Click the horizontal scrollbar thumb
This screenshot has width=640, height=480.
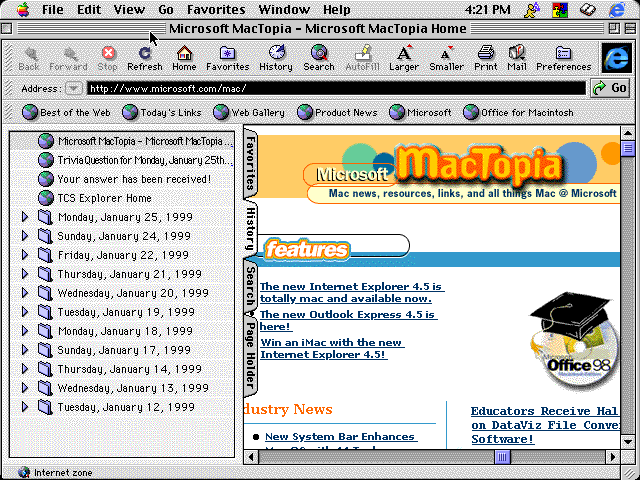pos(502,457)
